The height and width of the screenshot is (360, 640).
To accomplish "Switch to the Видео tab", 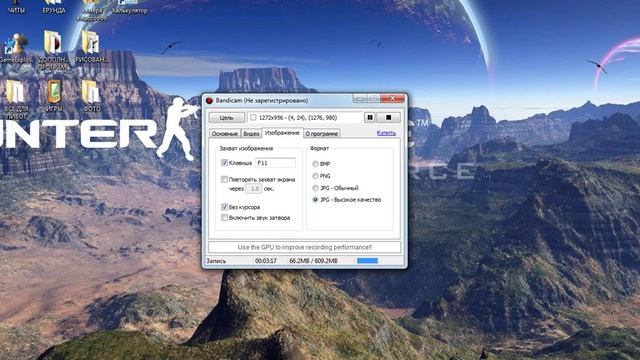I will pos(251,133).
